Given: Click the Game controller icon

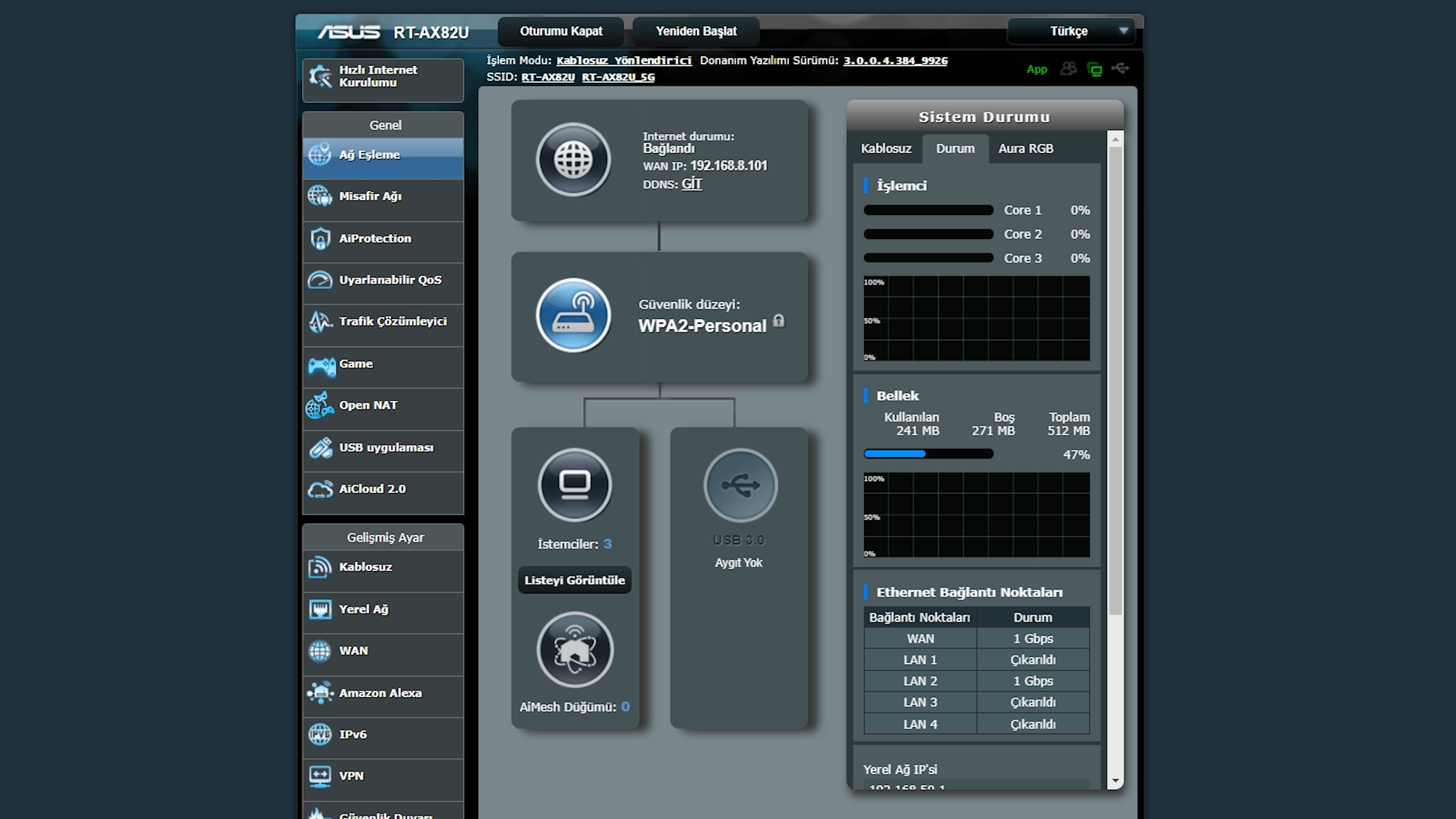Looking at the screenshot, I should 322,366.
